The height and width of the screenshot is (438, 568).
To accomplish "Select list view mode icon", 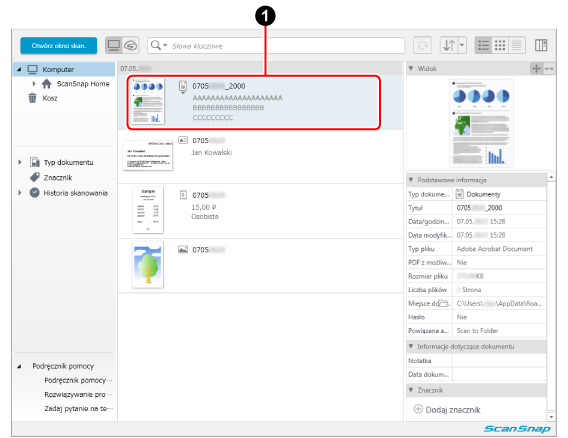I will click(484, 46).
